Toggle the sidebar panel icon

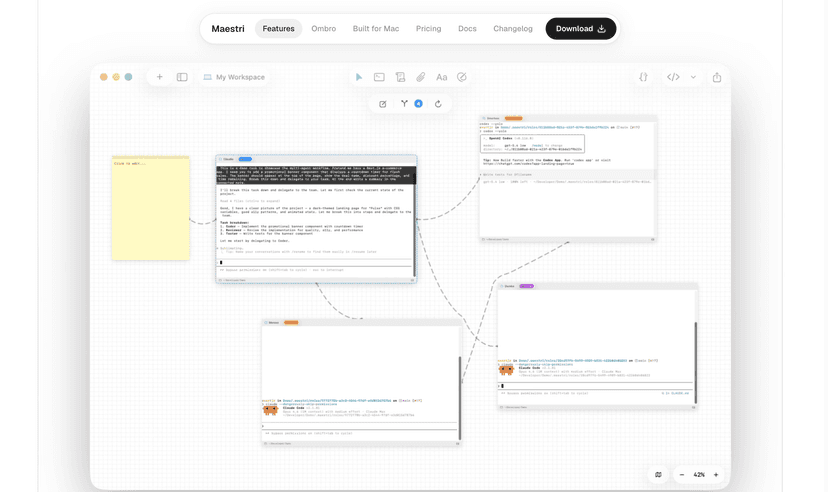tap(182, 77)
